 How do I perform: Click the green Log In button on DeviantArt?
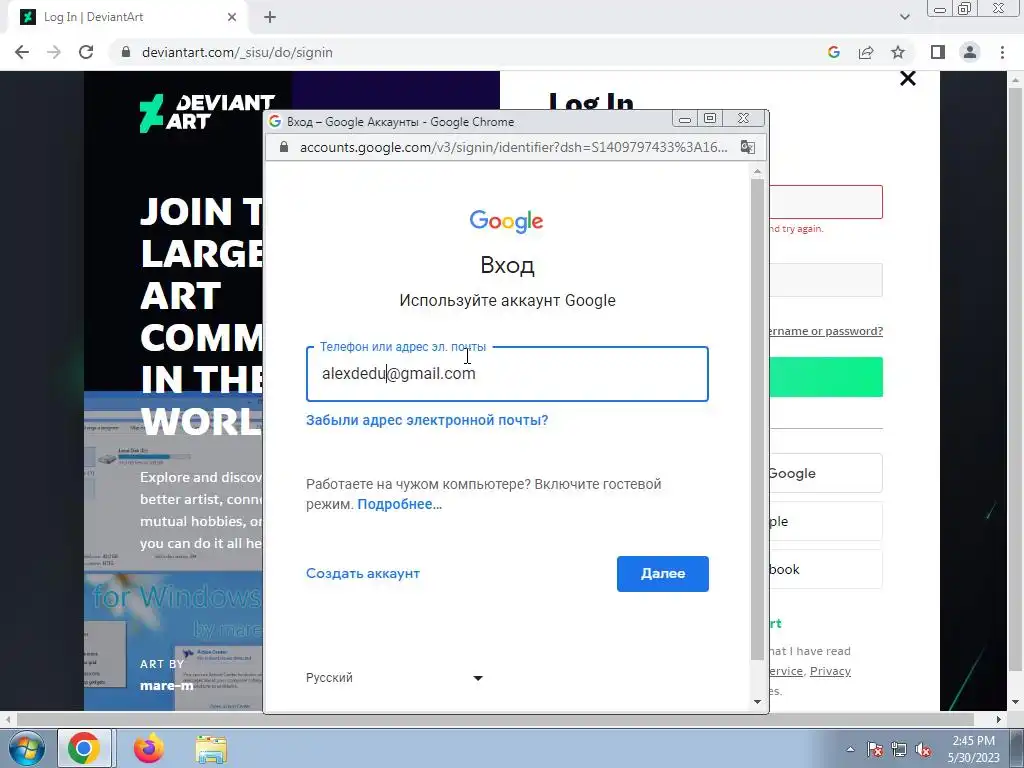point(826,377)
